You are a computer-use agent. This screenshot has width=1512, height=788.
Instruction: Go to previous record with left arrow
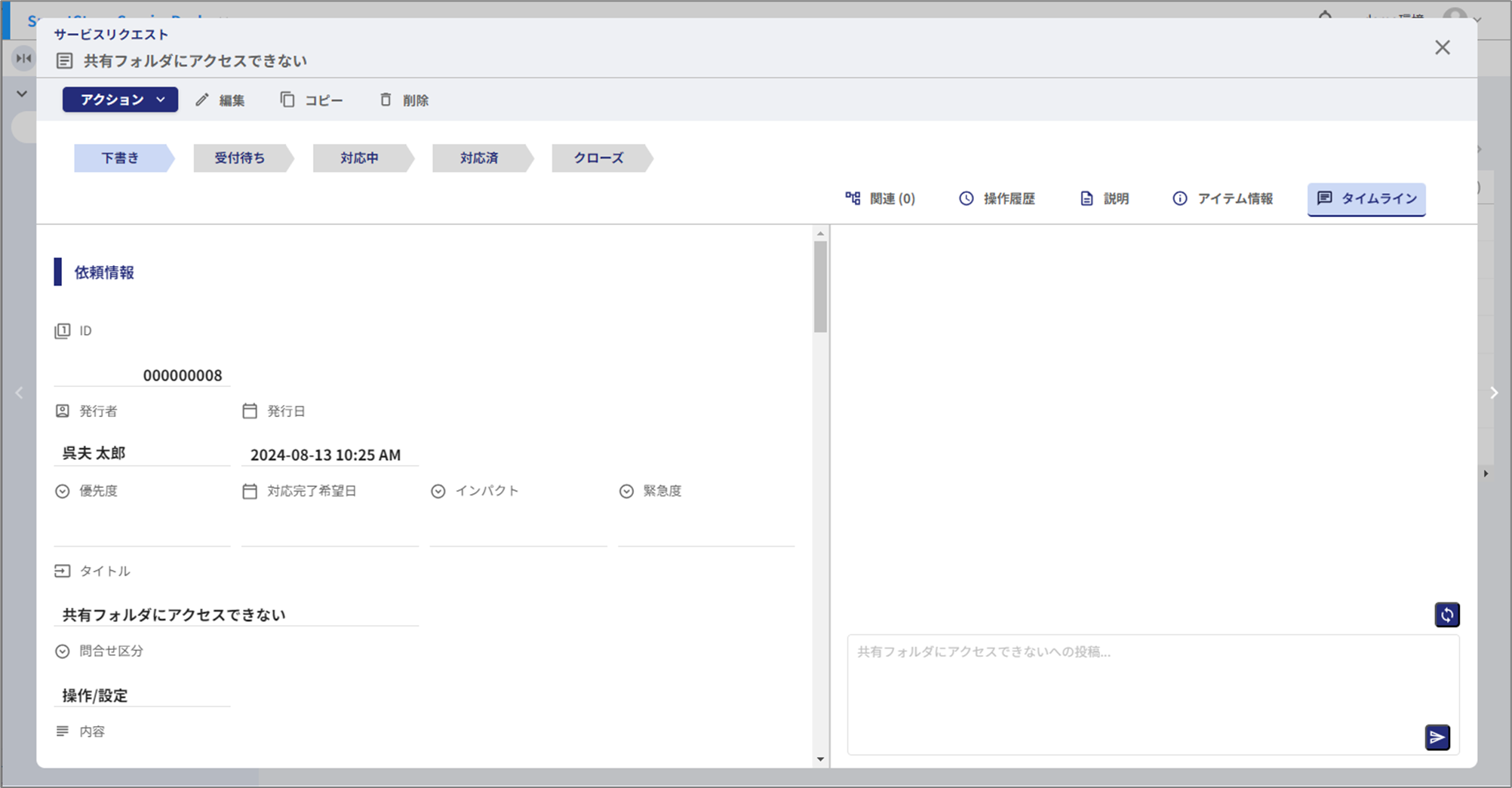[20, 393]
